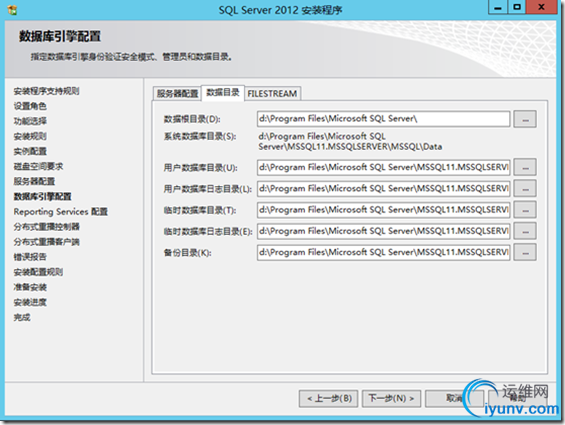Select 安装进度 step in sidebar
The height and width of the screenshot is (425, 565).
[30, 302]
